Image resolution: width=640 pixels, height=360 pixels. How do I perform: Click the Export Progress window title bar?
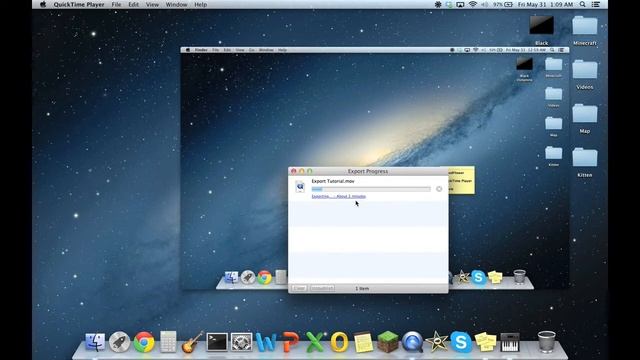[x=368, y=171]
